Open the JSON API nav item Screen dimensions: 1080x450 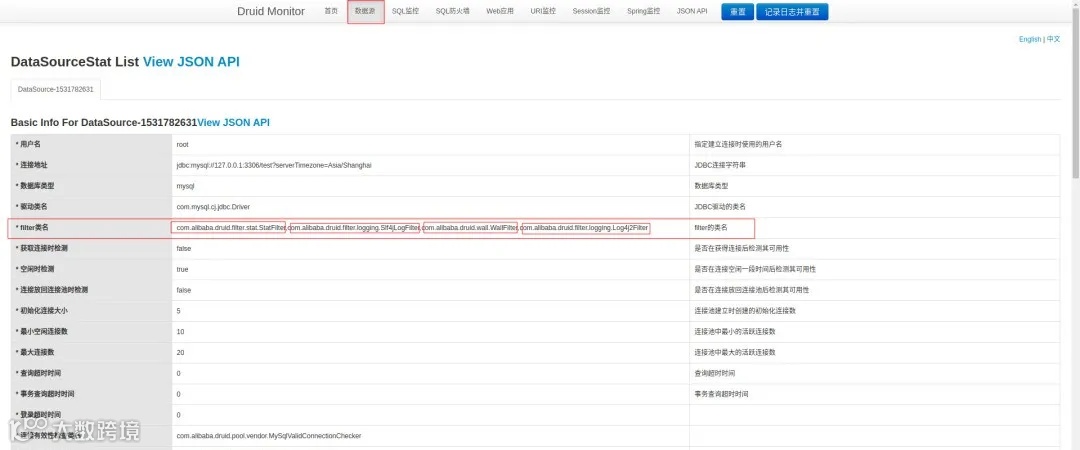(x=692, y=12)
